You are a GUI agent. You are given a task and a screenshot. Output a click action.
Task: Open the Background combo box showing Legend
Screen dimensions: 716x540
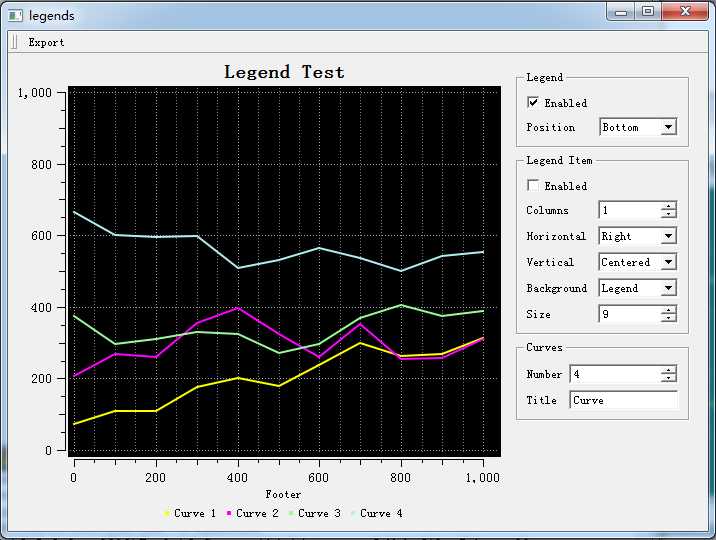pos(638,288)
